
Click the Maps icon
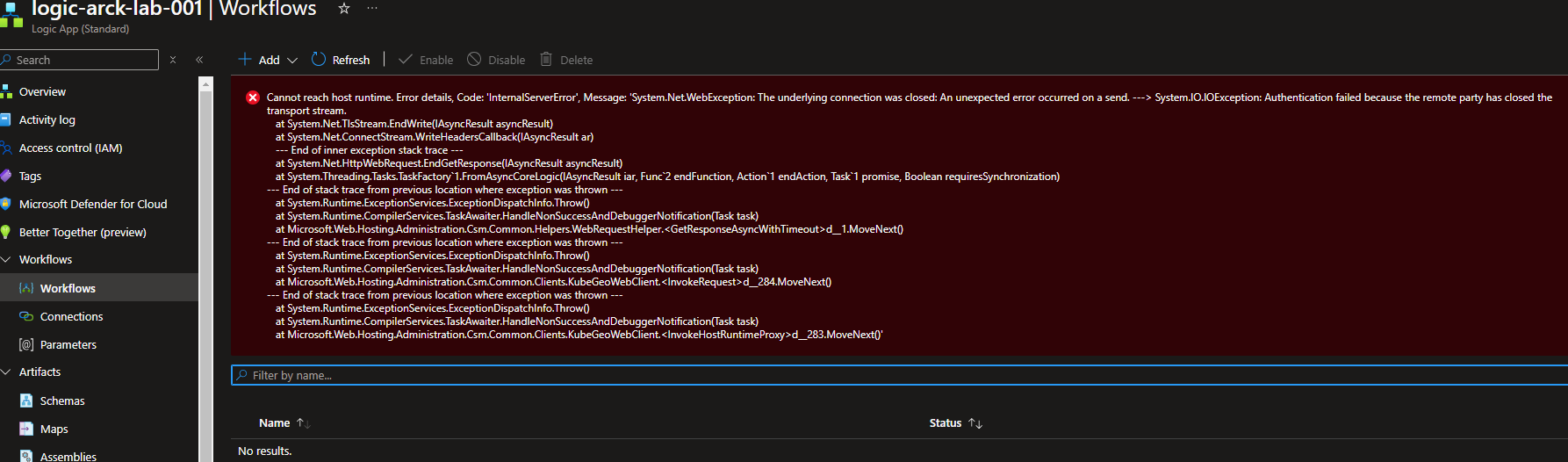[x=26, y=429]
